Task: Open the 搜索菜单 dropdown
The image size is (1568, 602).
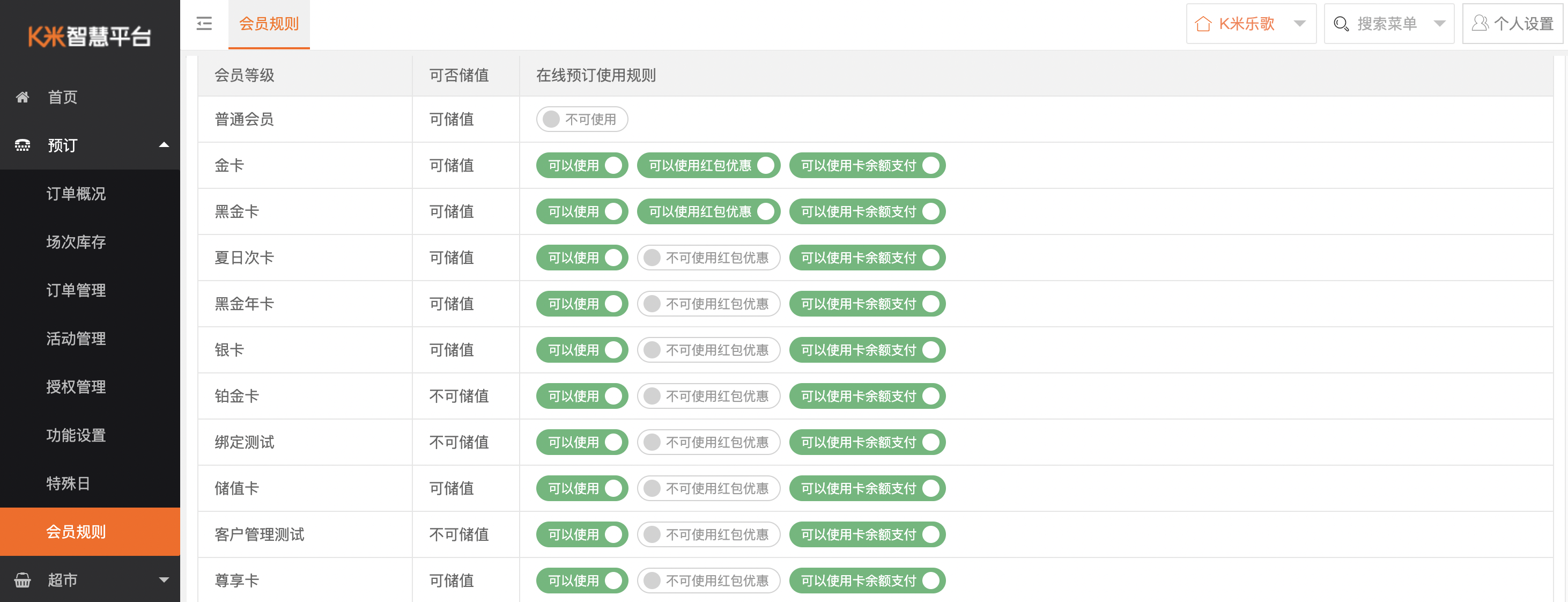Action: click(x=1388, y=24)
